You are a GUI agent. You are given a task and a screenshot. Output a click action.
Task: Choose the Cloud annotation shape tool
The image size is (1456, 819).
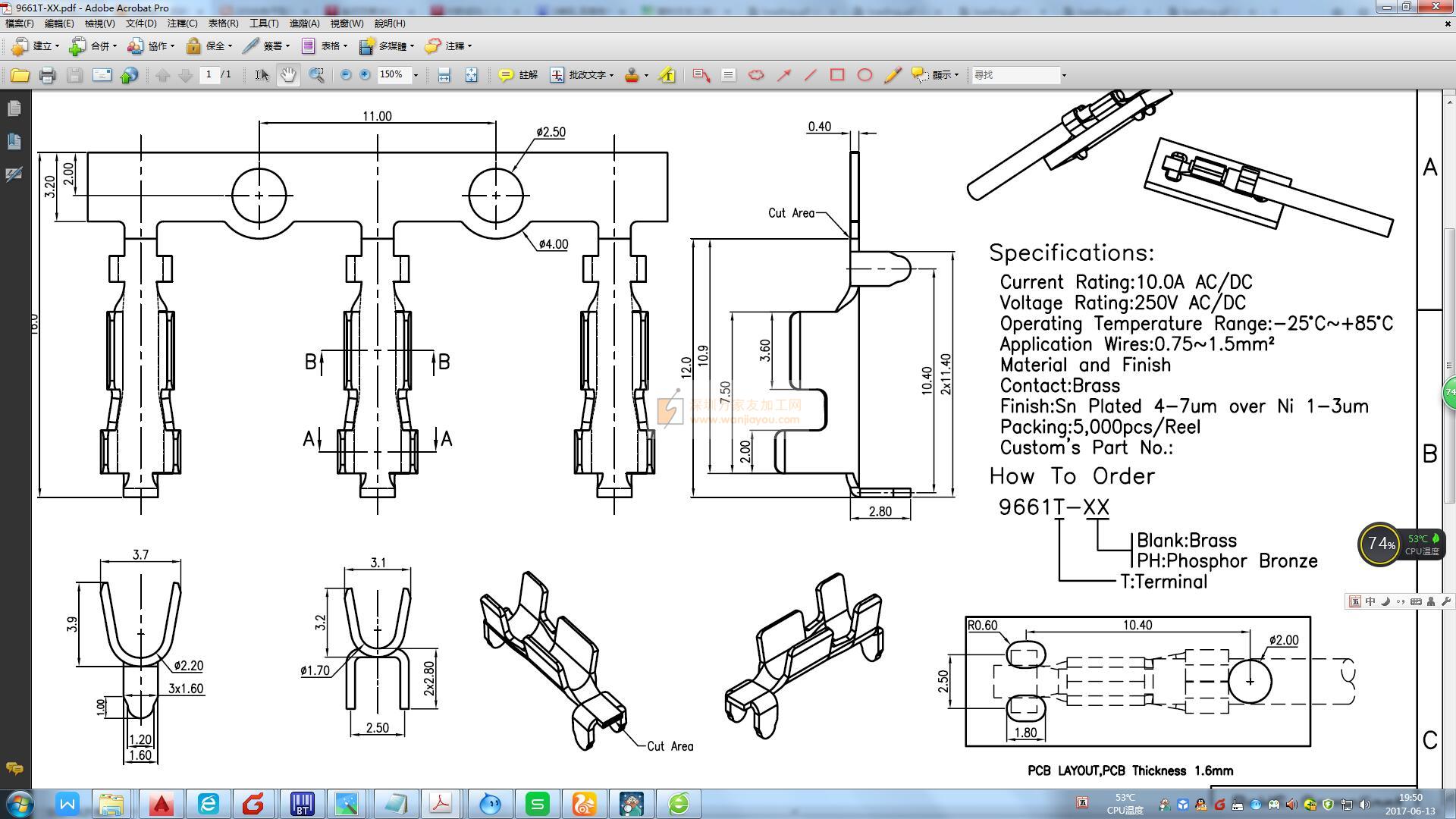click(756, 75)
